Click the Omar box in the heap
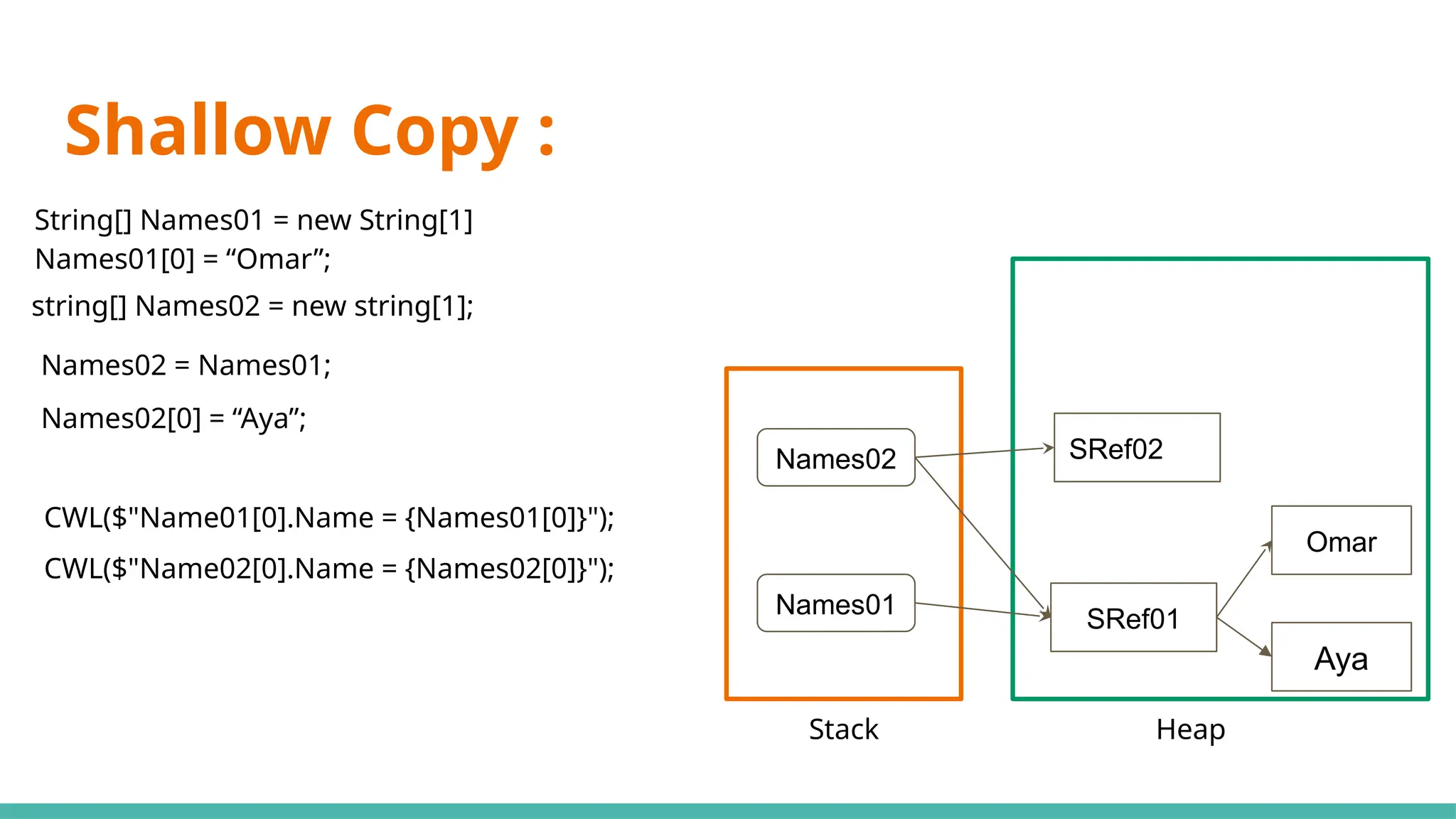 click(1341, 540)
